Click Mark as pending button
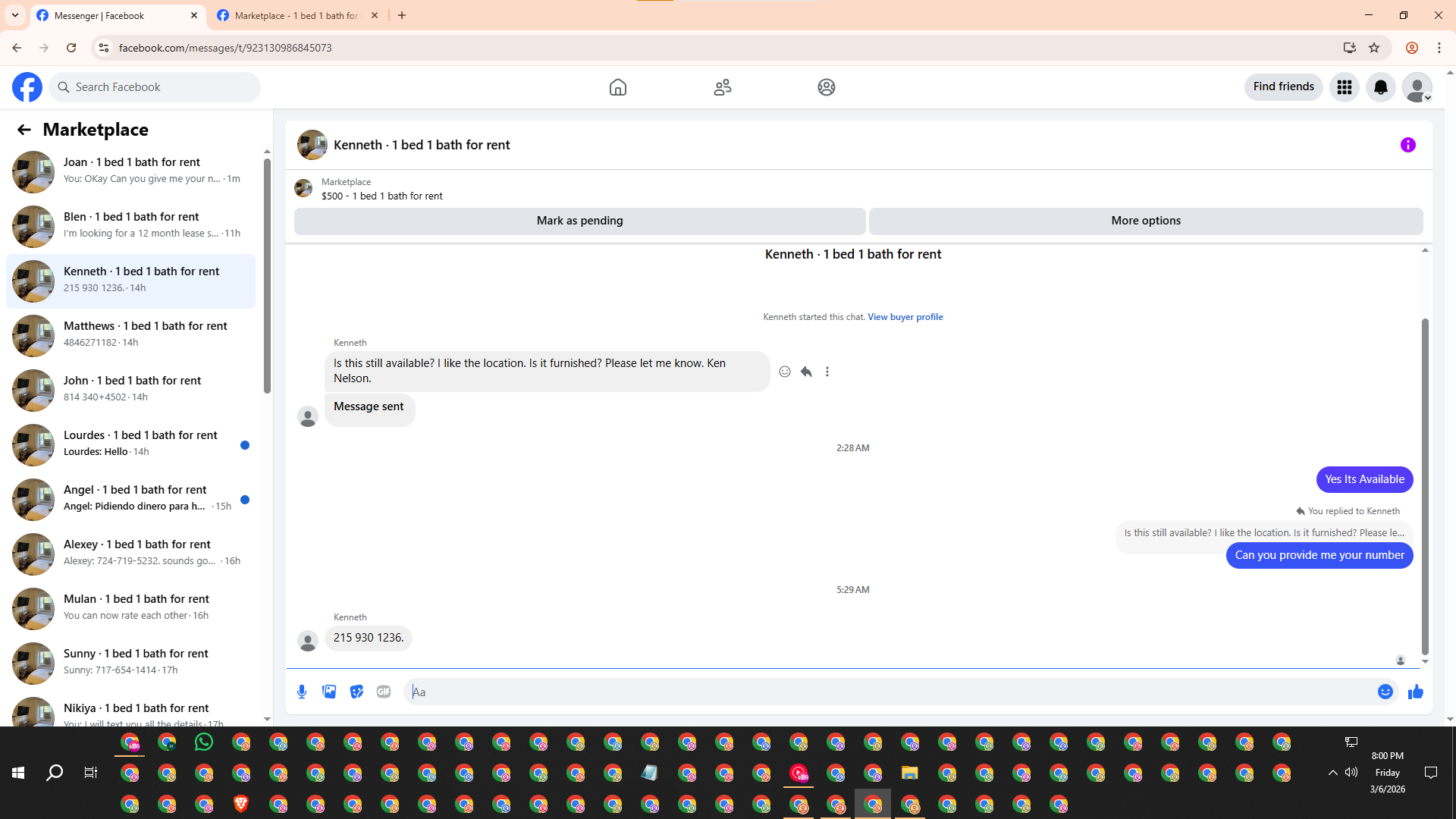This screenshot has width=1456, height=819. click(x=579, y=221)
